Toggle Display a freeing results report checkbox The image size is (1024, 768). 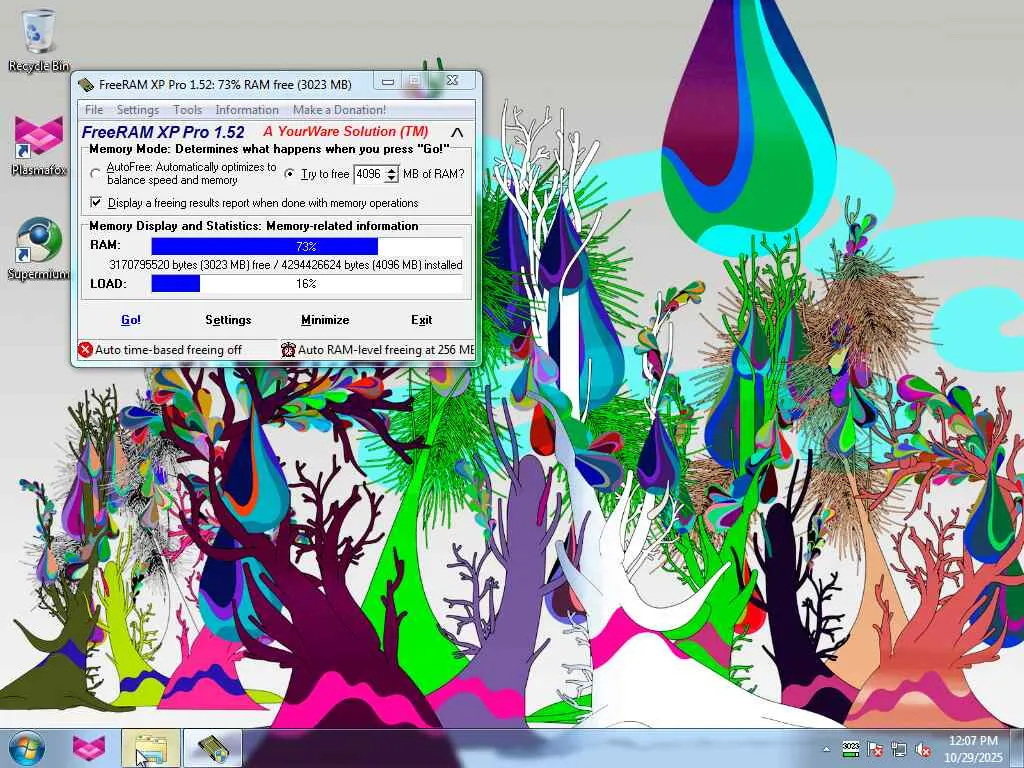point(96,202)
